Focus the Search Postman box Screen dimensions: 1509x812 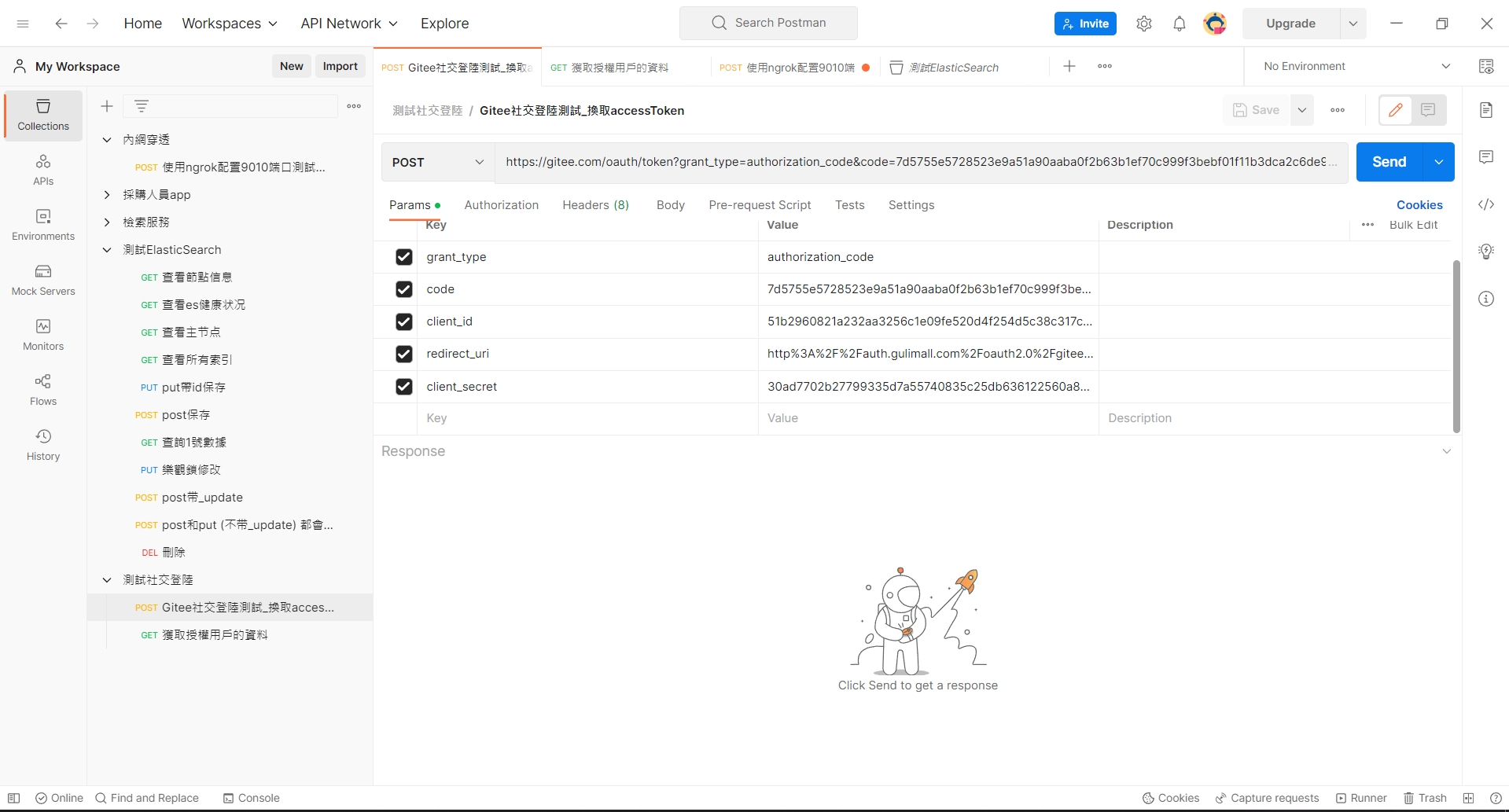tap(768, 24)
